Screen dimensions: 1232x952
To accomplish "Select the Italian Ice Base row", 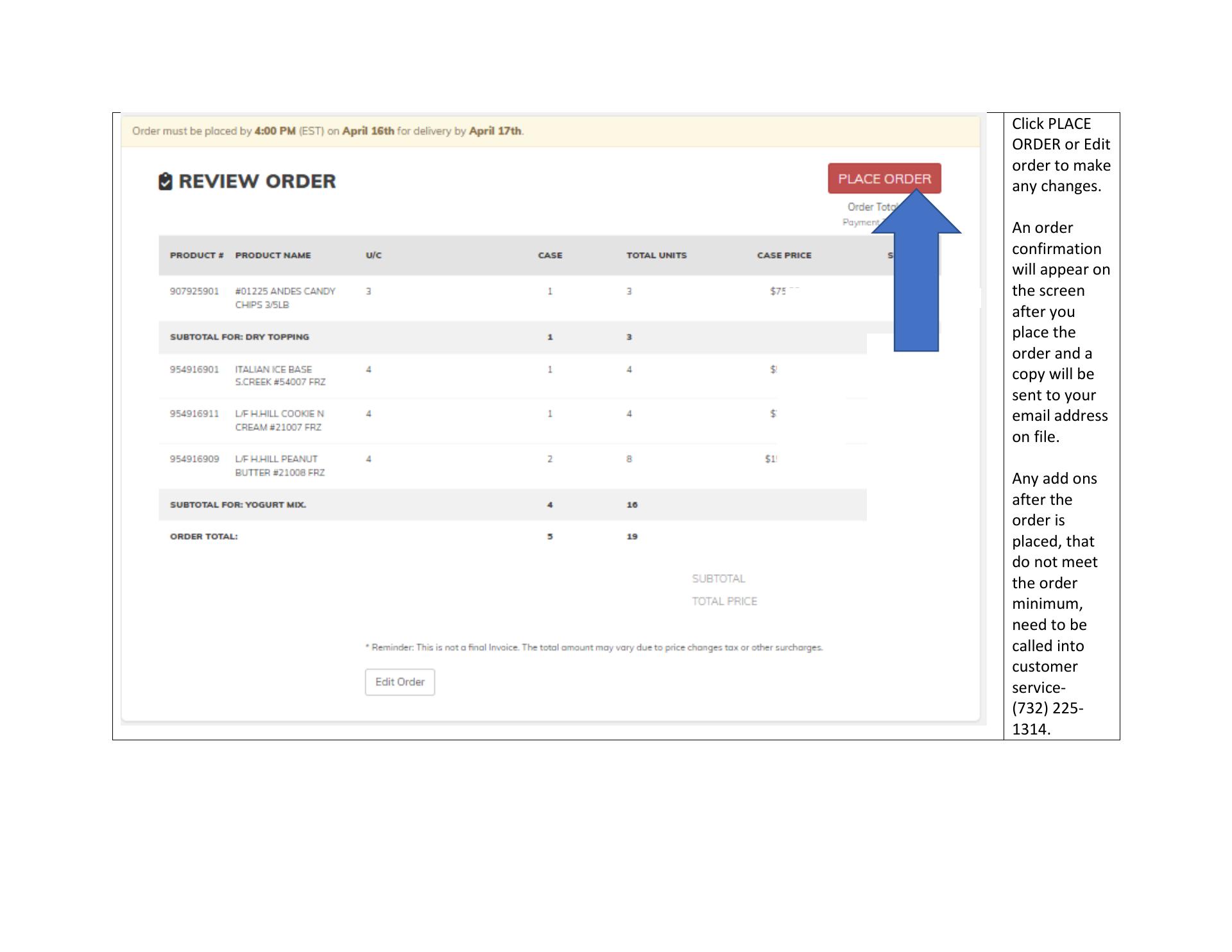I will click(280, 376).
